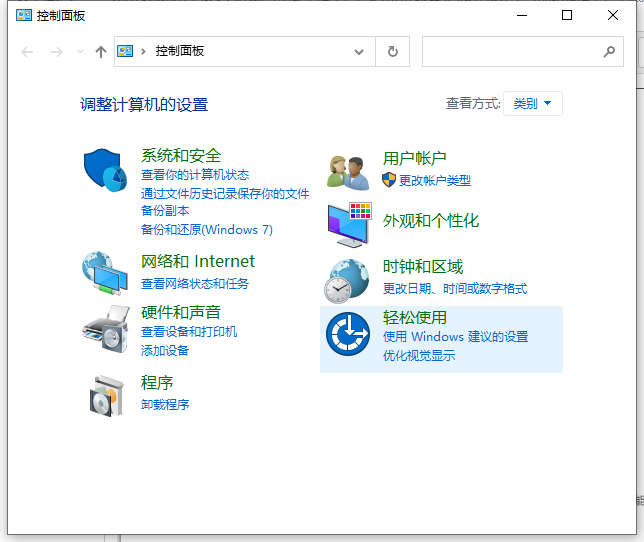The height and width of the screenshot is (542, 644).
Task: Open the 系统和安全 category heading
Action: (181, 155)
